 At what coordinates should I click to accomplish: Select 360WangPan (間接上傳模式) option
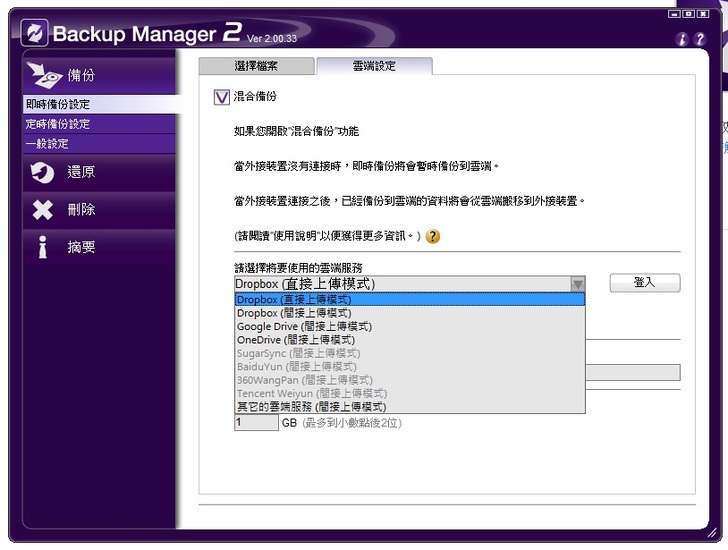point(410,381)
